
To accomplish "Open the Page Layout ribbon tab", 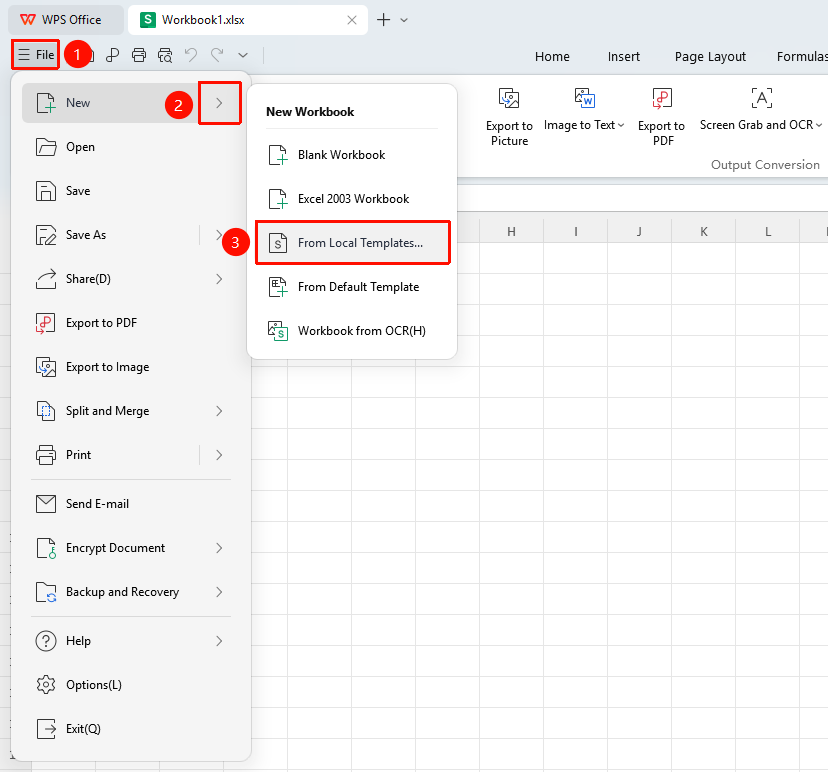I will [x=710, y=57].
